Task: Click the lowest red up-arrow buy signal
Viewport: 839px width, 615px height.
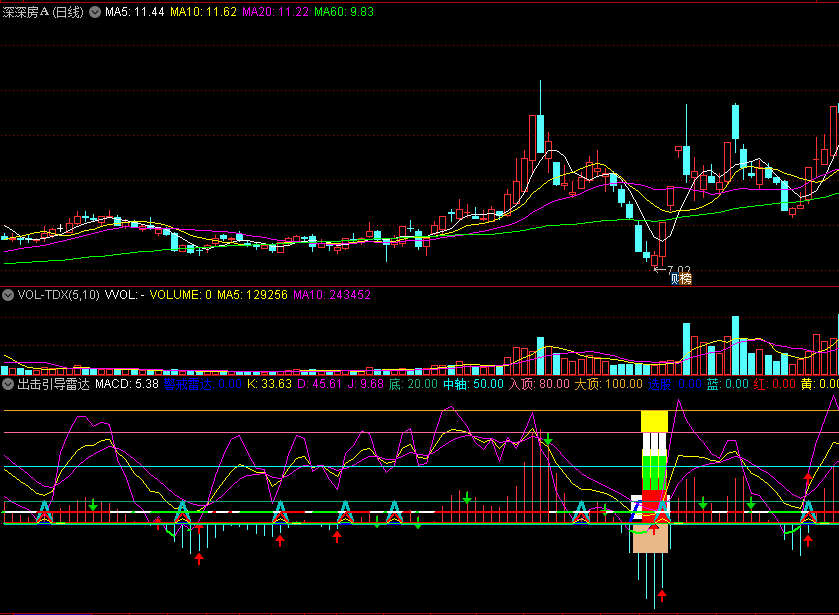Action: coord(662,596)
